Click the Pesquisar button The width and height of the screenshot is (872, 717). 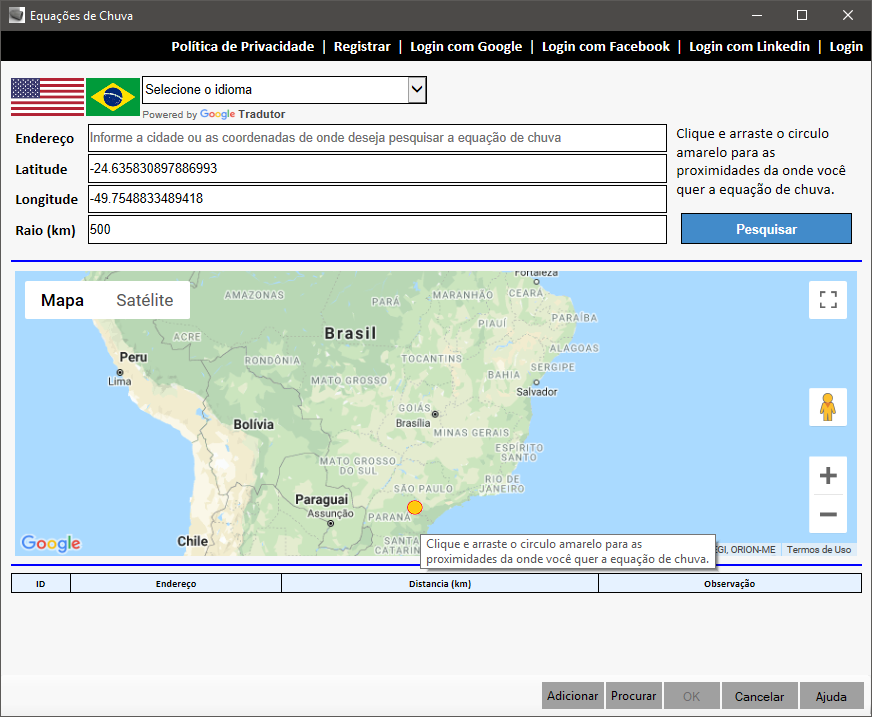[766, 229]
